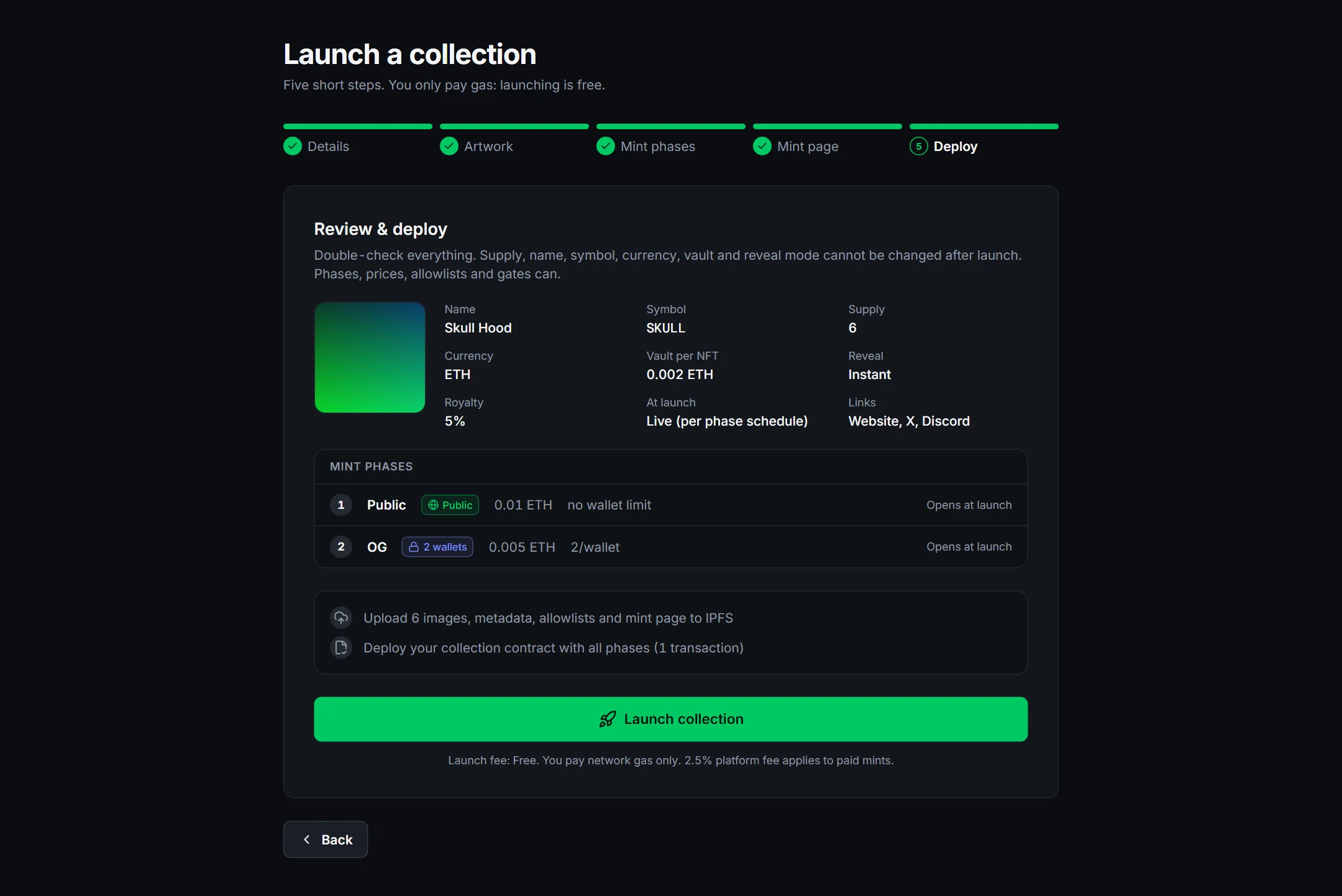Click the progress bar above Details
The height and width of the screenshot is (896, 1342).
tap(358, 127)
